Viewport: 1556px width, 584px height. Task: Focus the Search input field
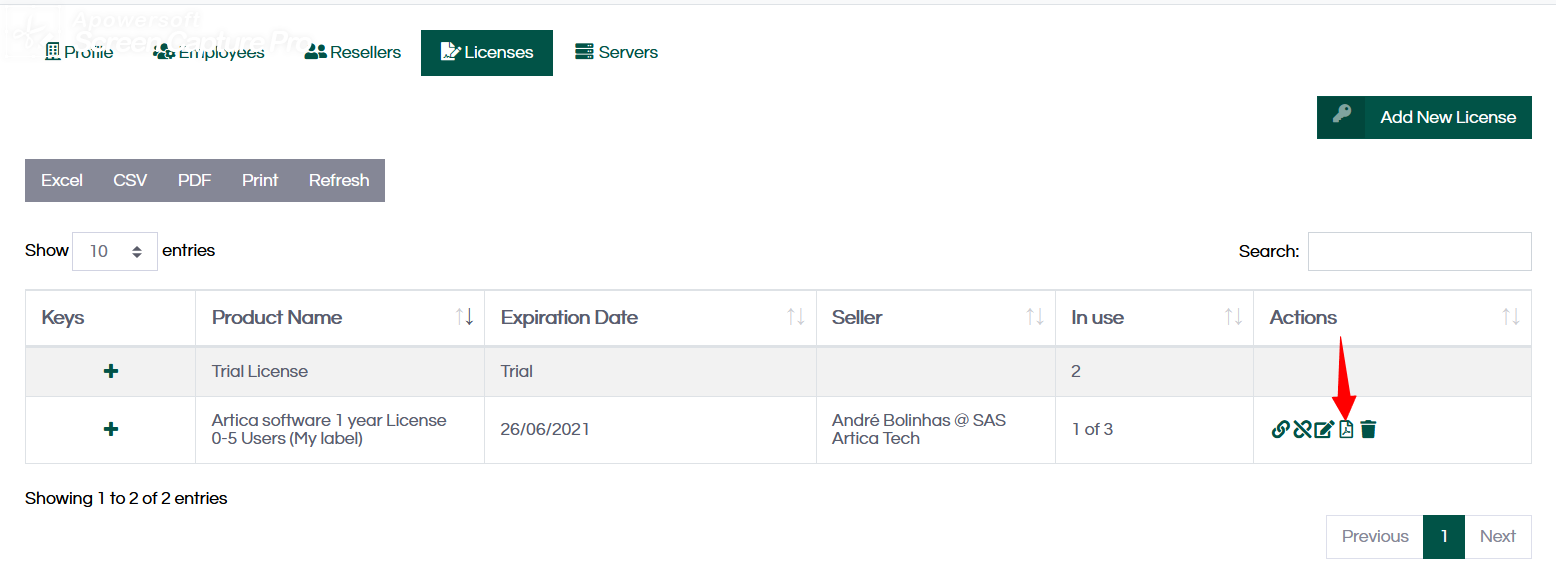[x=1419, y=251]
